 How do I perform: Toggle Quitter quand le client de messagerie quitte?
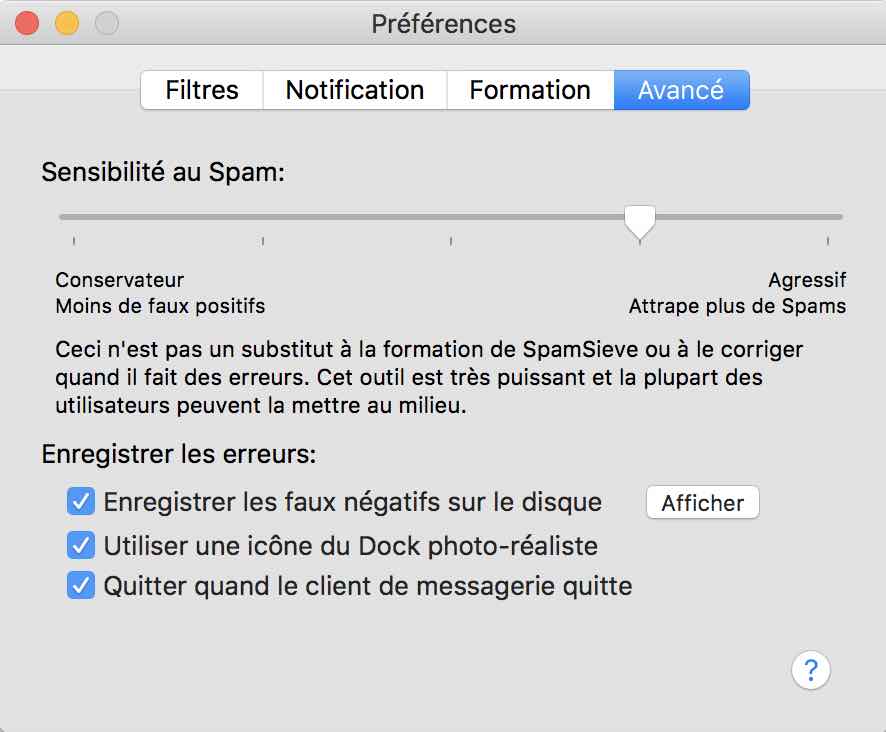coord(81,585)
